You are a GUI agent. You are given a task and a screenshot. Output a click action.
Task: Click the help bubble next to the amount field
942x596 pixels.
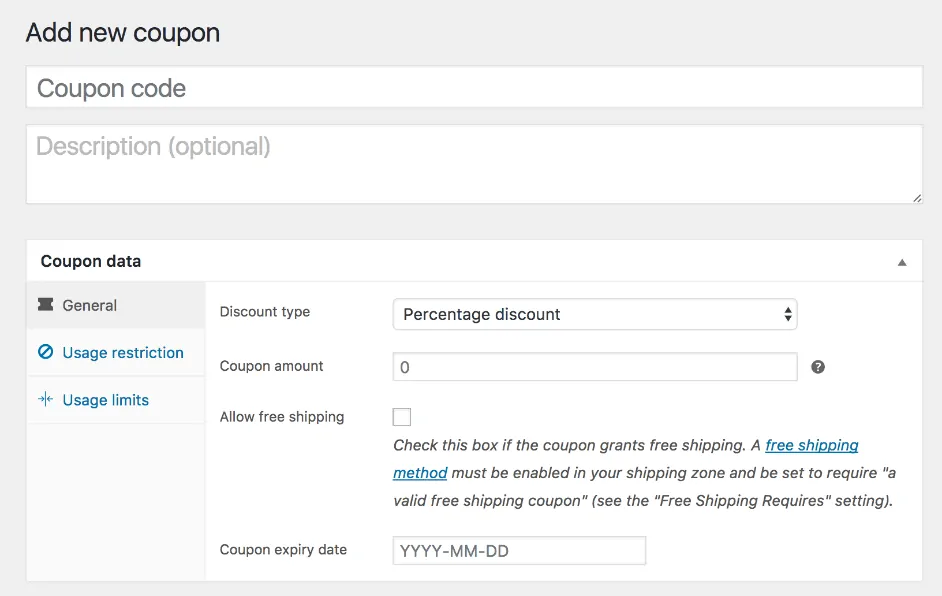pyautogui.click(x=818, y=367)
